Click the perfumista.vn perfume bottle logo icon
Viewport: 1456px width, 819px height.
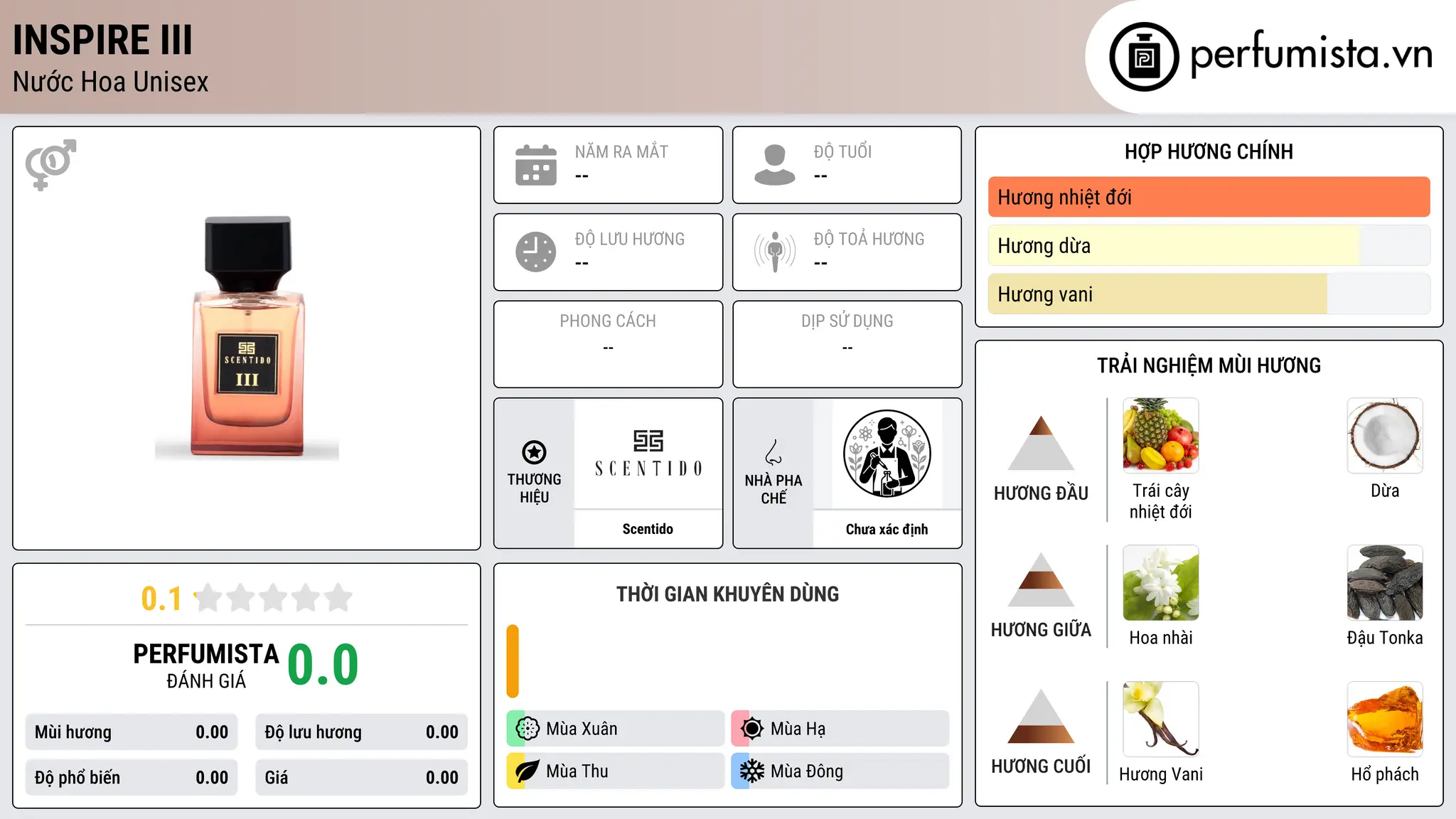(x=1144, y=57)
